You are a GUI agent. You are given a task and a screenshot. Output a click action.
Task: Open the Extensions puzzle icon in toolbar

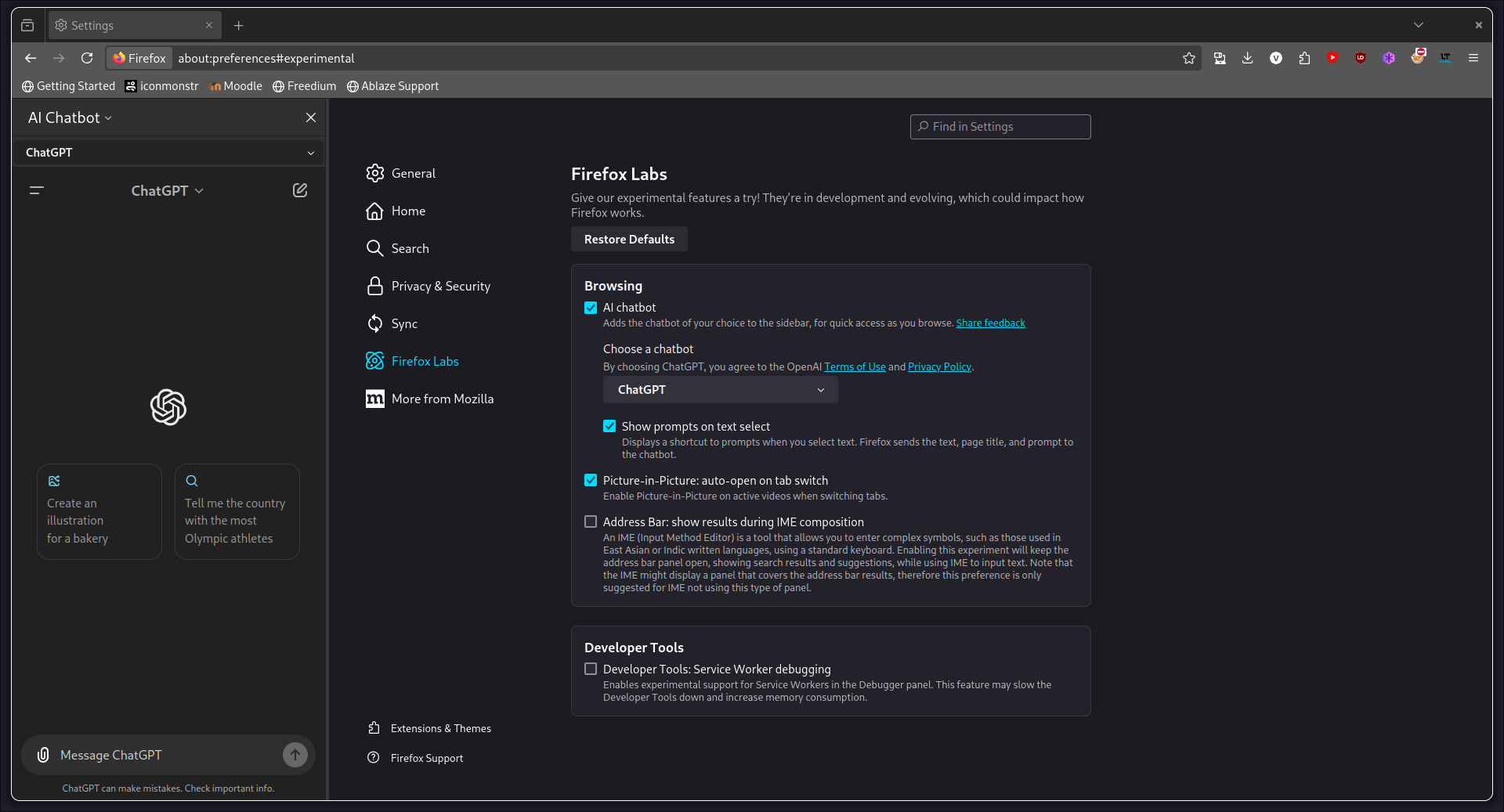coord(1304,58)
